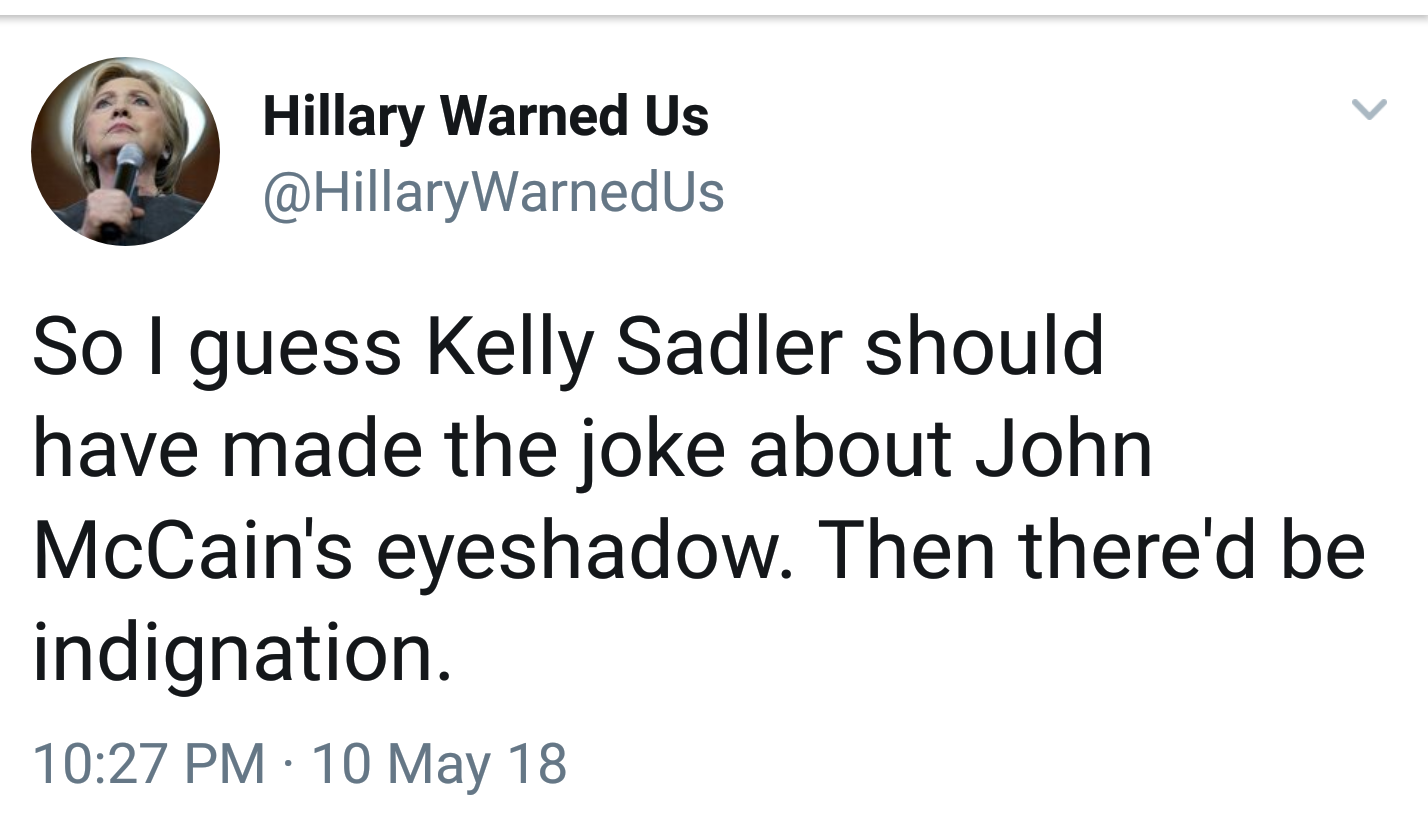Click the word indignation in the tweet
The width and height of the screenshot is (1428, 840).
click(x=241, y=655)
